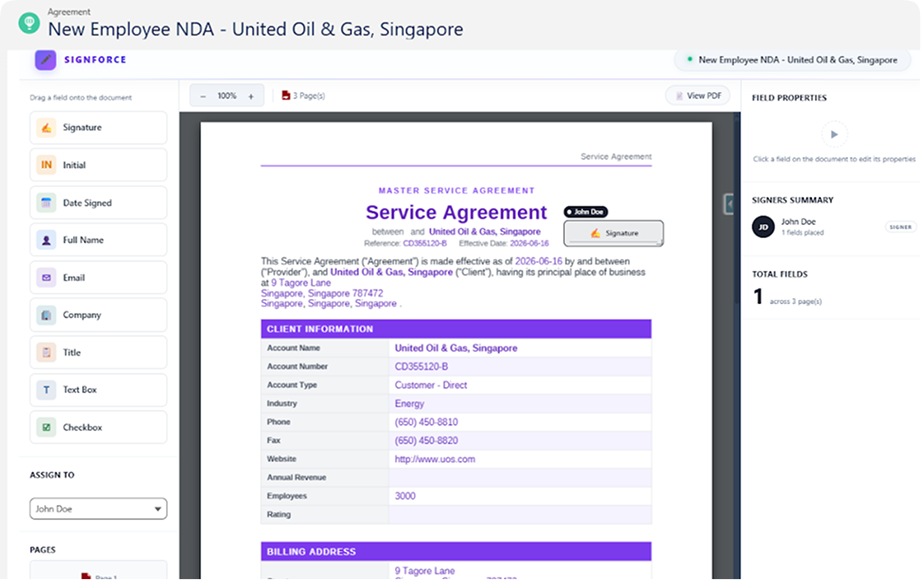Click the play icon in Field Properties

pyautogui.click(x=834, y=135)
